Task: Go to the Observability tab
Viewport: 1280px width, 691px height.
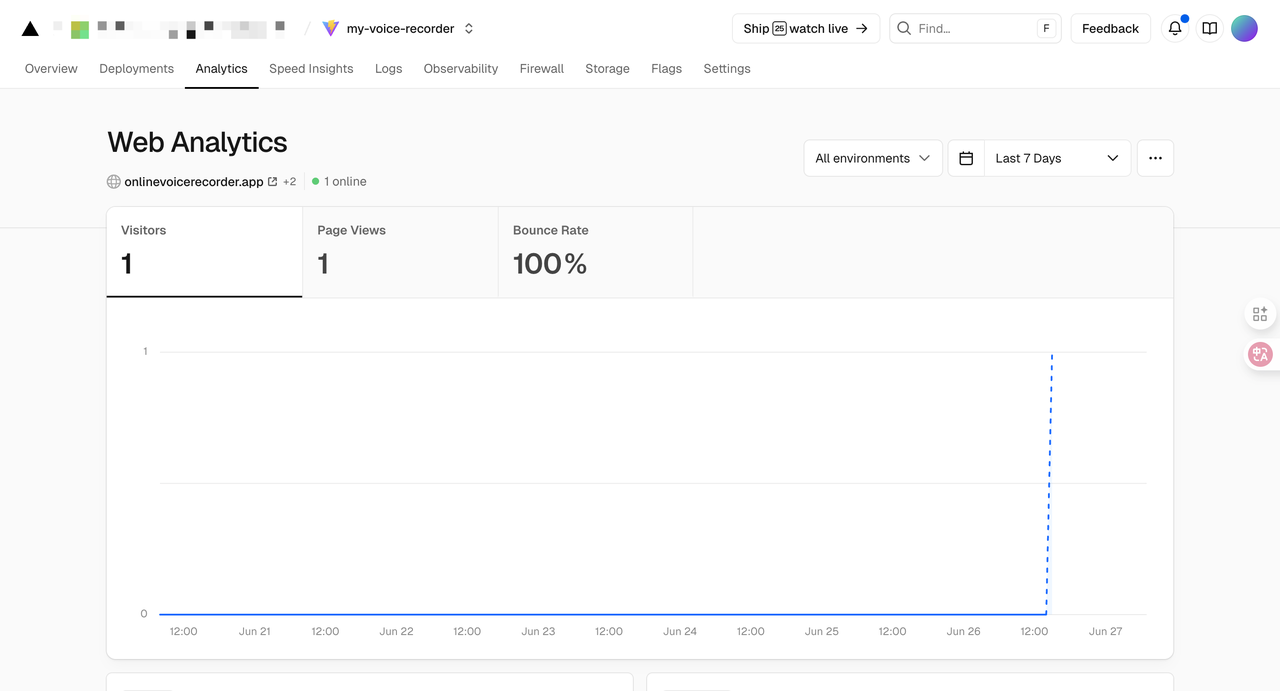Action: coord(460,69)
